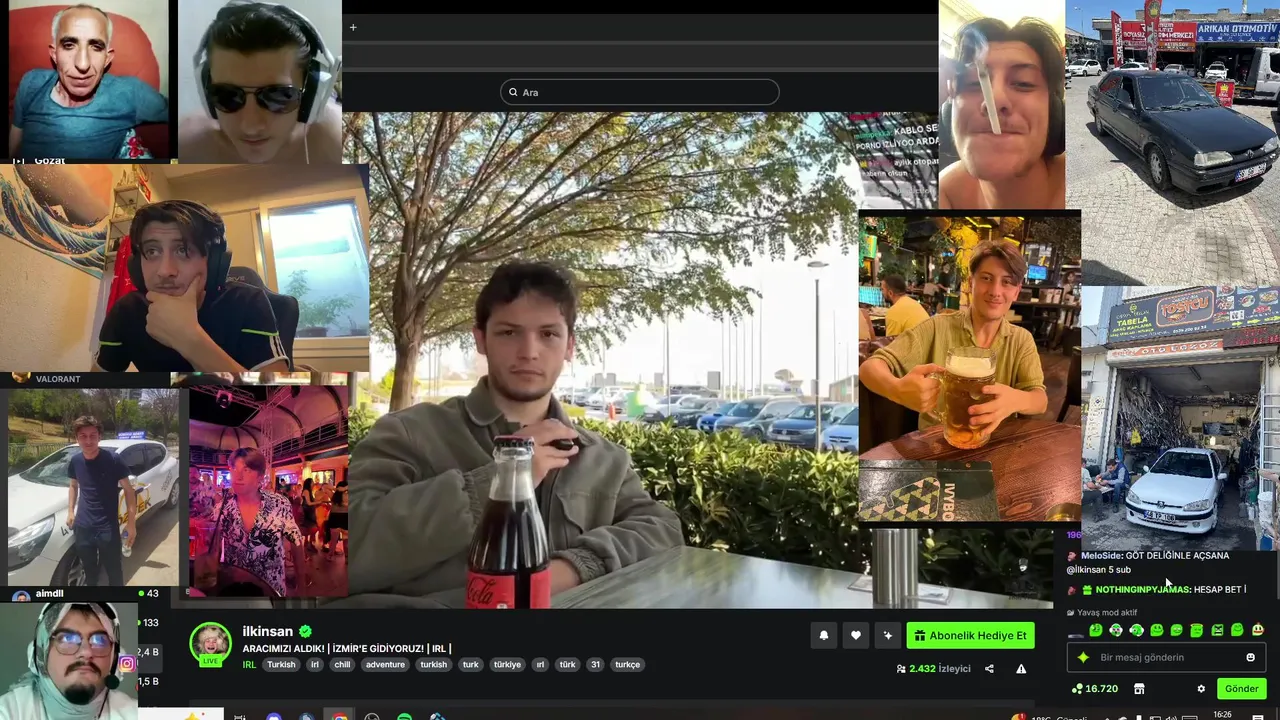Click the VALORANT label in the sidebar
The height and width of the screenshot is (720, 1280).
click(58, 379)
